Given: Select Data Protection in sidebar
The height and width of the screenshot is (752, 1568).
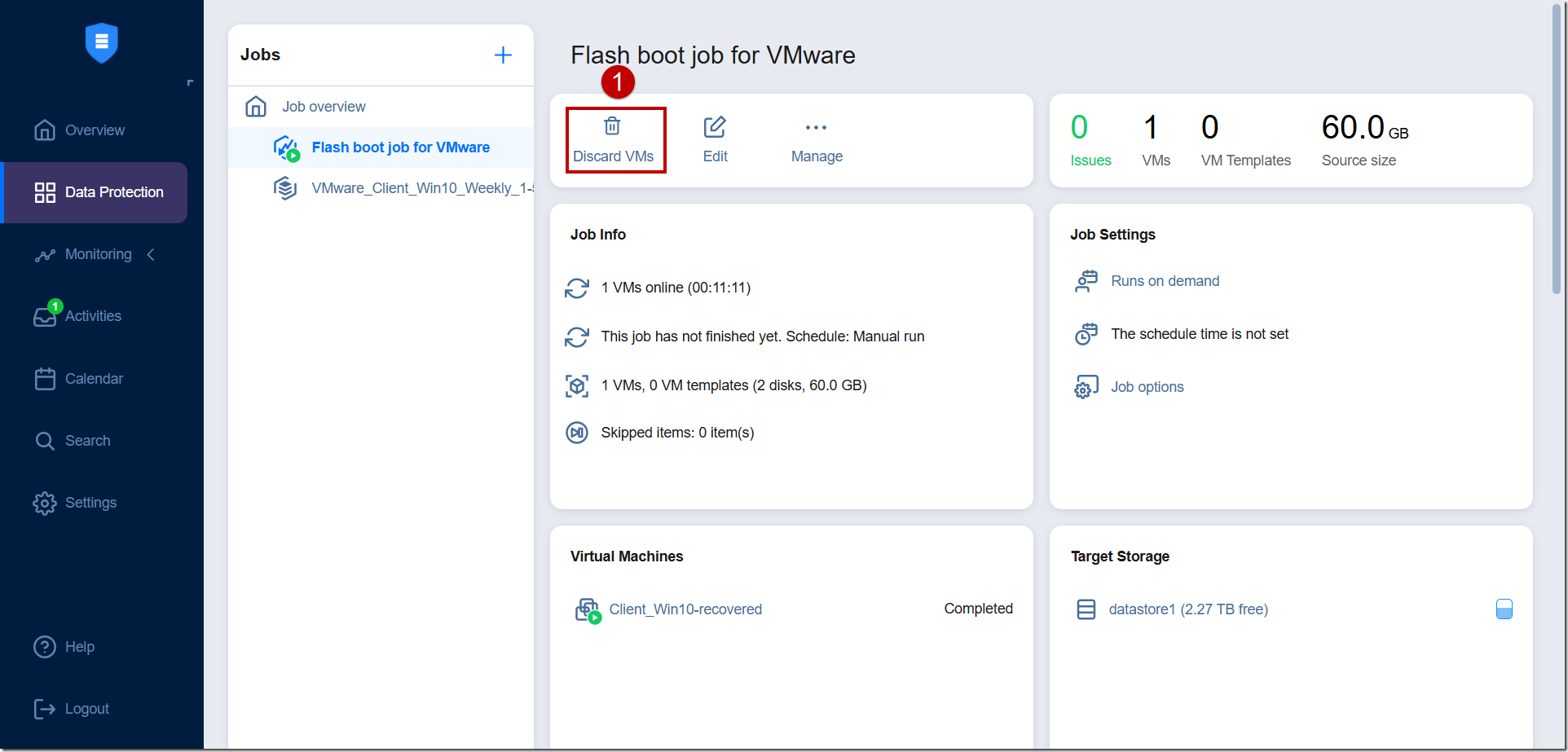Looking at the screenshot, I should (95, 192).
